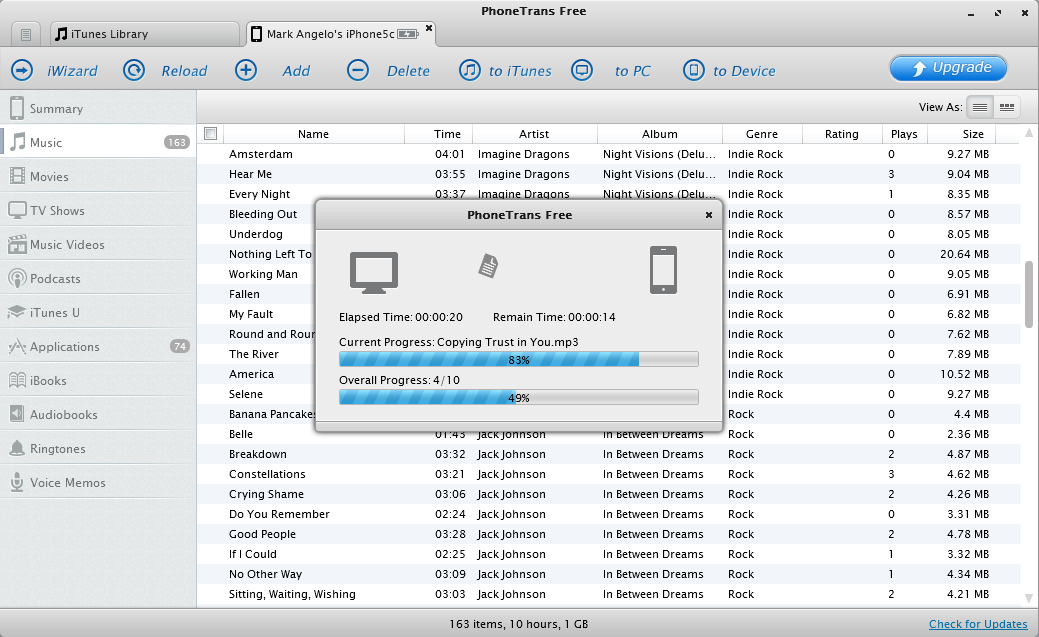
Task: Click the Overall Progress 49% bar
Action: [x=519, y=397]
